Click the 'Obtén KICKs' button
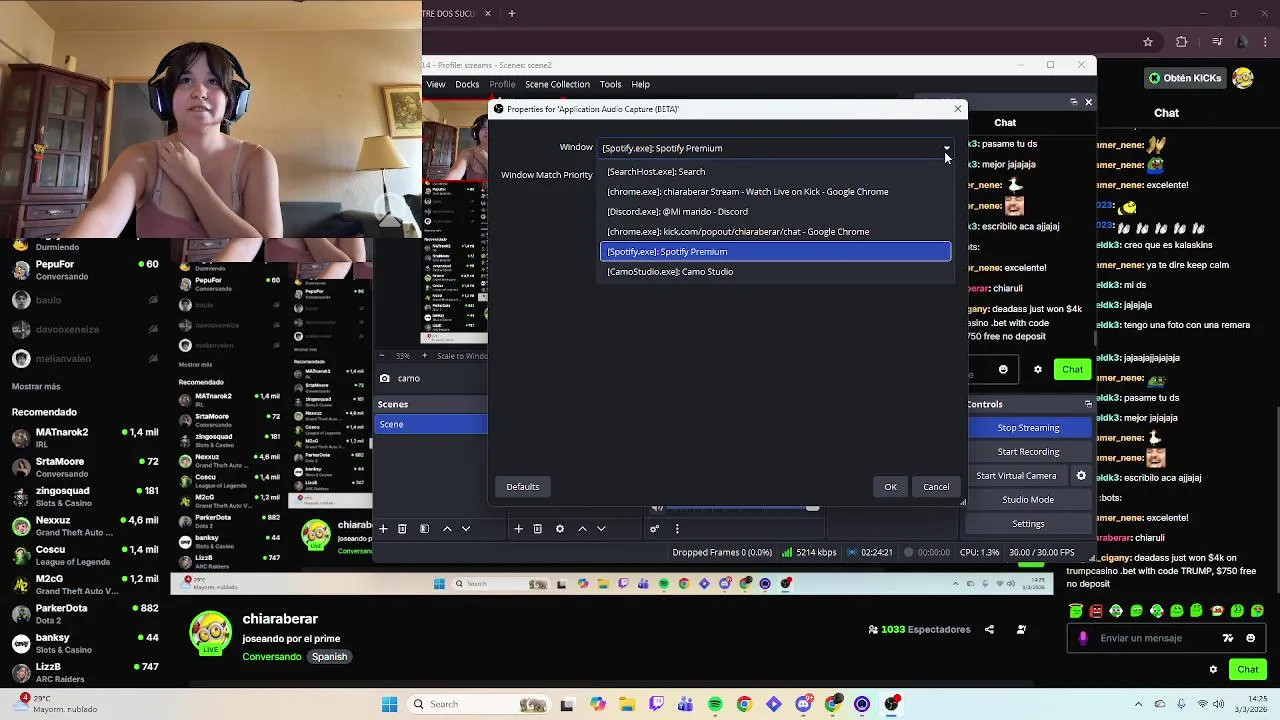1280x720 pixels. (1186, 78)
